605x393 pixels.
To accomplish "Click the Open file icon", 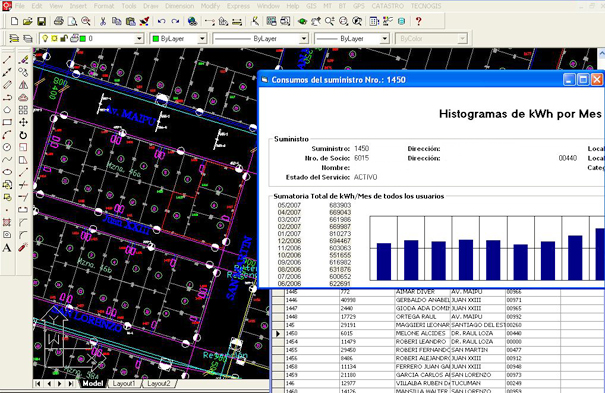I will tap(27, 21).
